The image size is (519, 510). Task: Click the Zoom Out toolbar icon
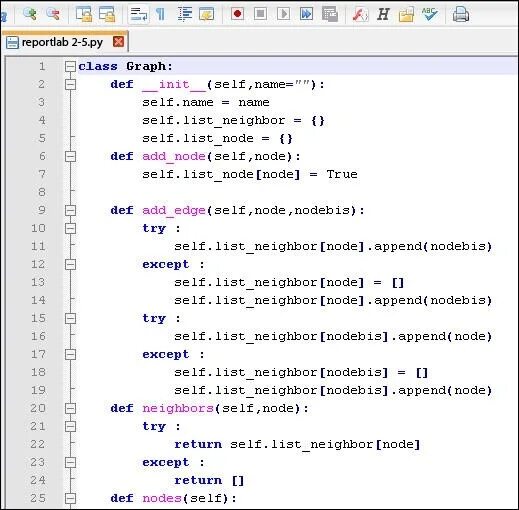53,14
